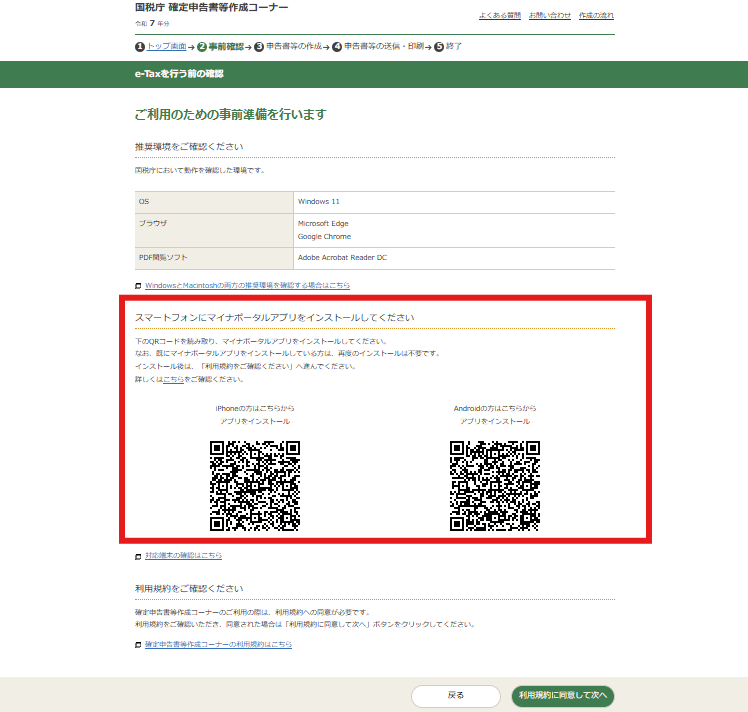Image resolution: width=748 pixels, height=712 pixels.
Task: Go back to トップ画面 via breadcrumb link
Action: pyautogui.click(x=166, y=47)
